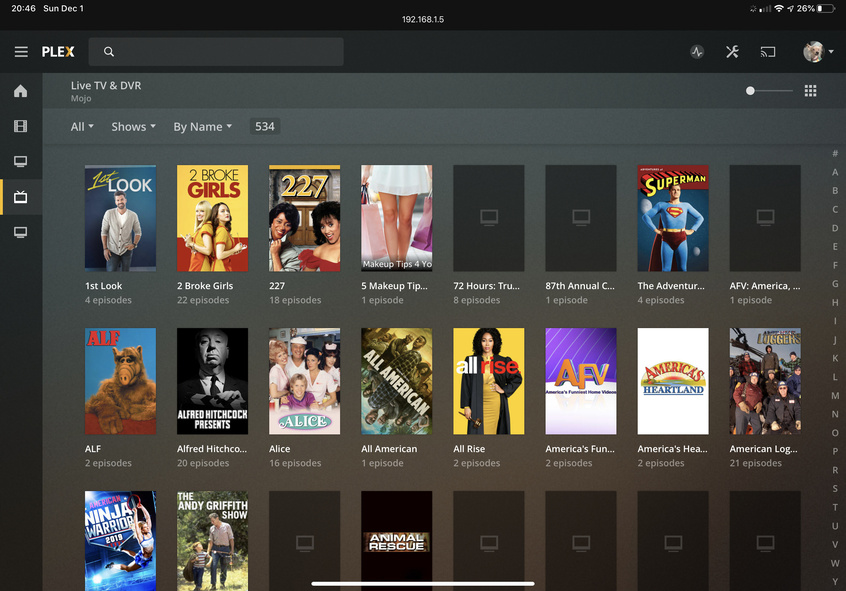The image size is (846, 591).
Task: Open the 2 Broke Girls poster
Action: pos(213,218)
